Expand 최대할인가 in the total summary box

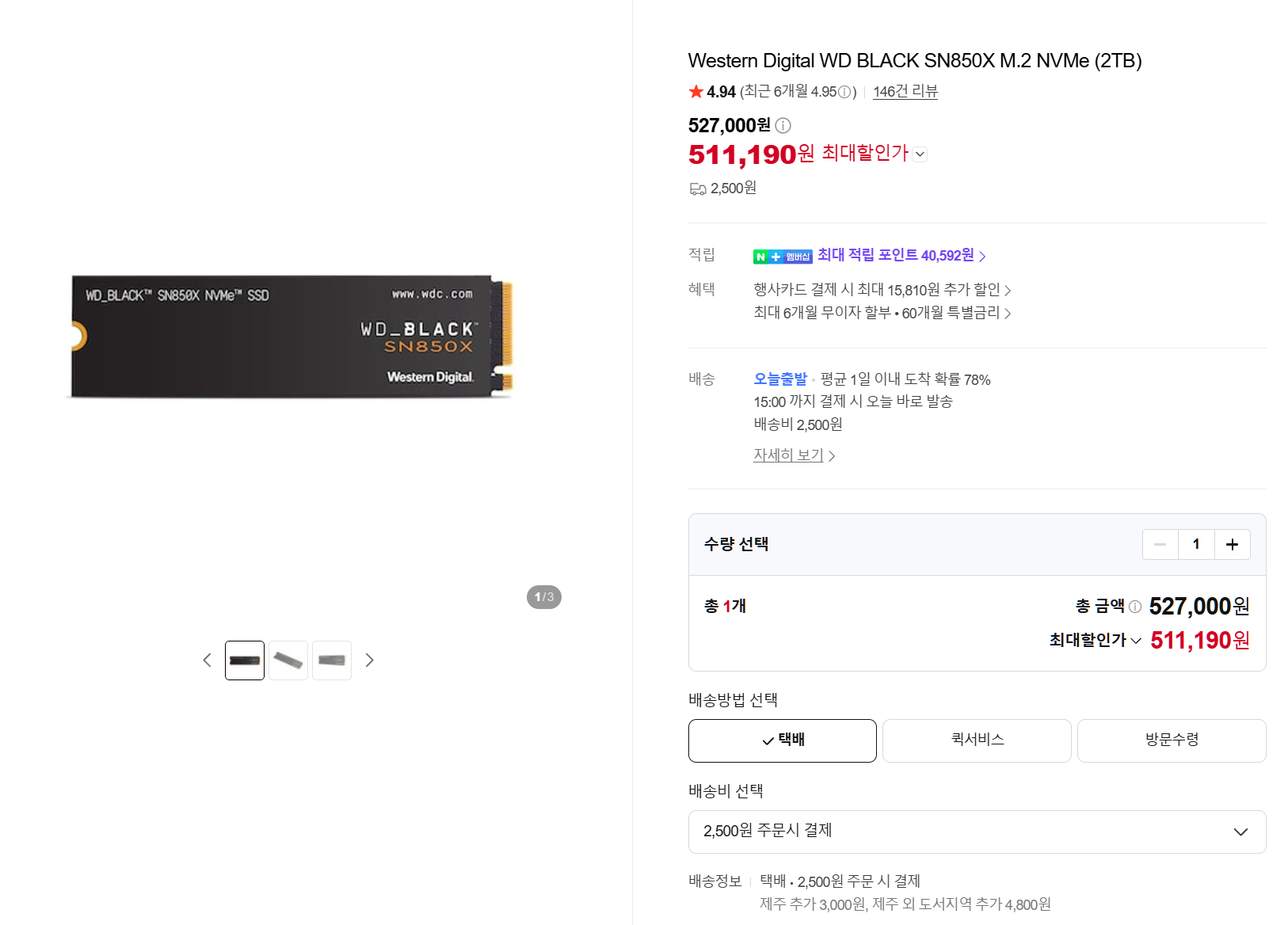tap(1095, 640)
